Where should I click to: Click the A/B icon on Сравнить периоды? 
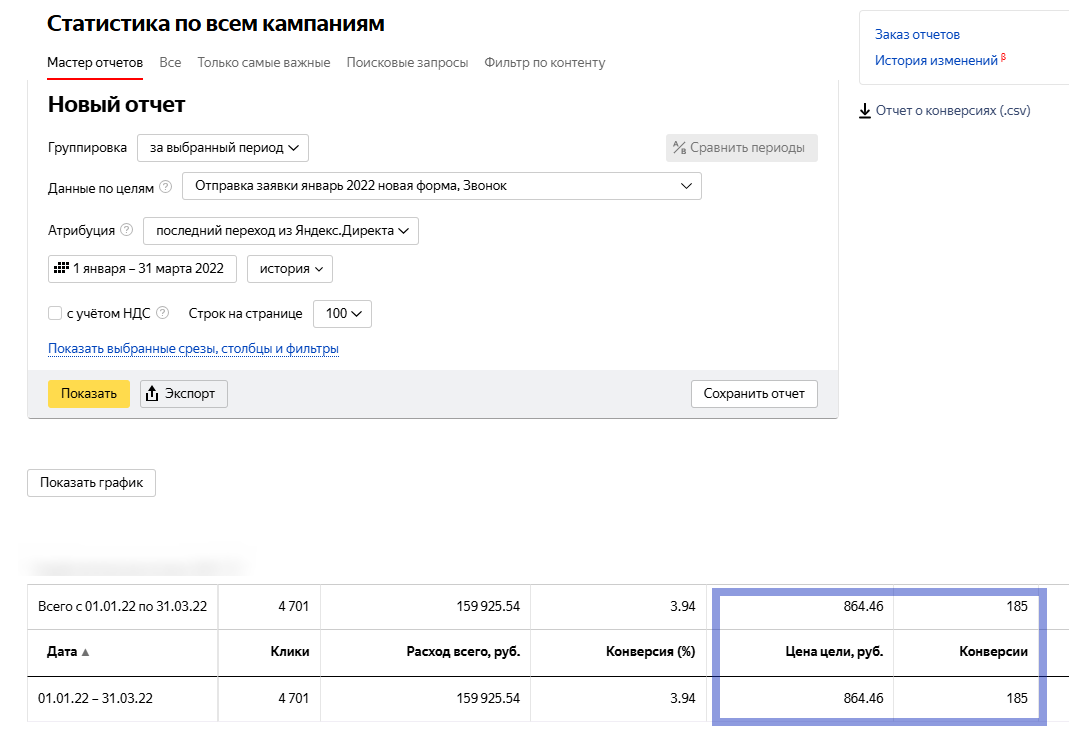680,148
